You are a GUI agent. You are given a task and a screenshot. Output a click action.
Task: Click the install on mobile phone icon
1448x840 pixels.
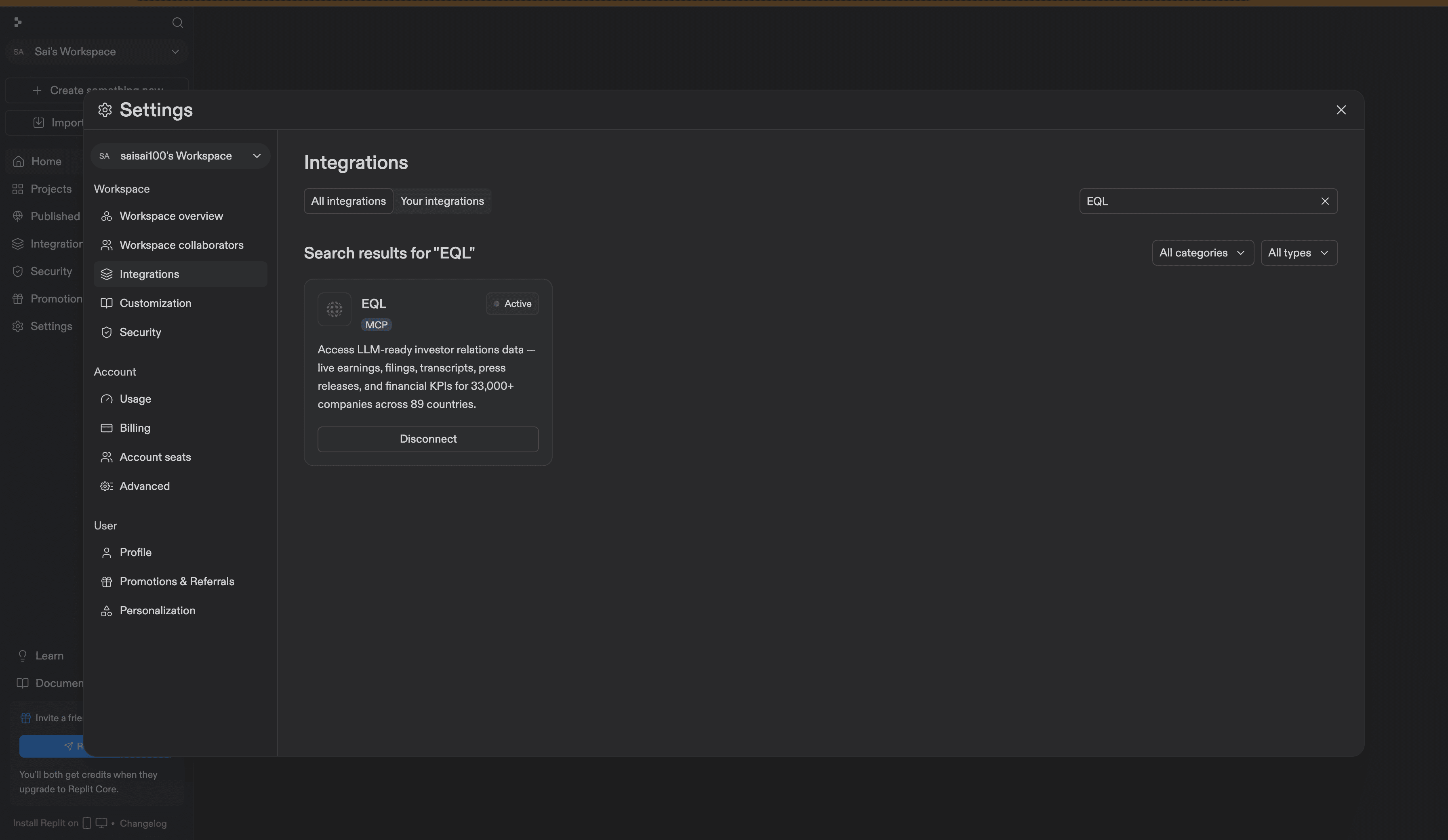tap(87, 823)
